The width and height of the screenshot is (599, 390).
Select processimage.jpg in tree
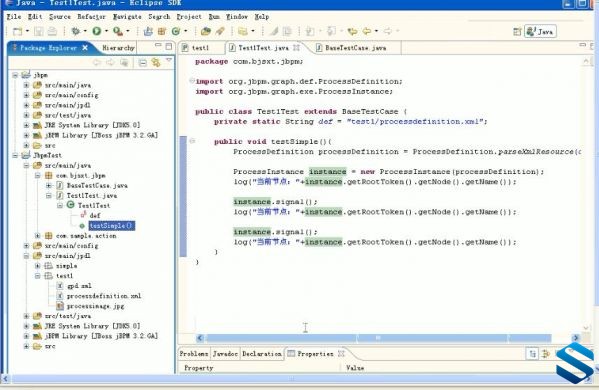pos(95,306)
